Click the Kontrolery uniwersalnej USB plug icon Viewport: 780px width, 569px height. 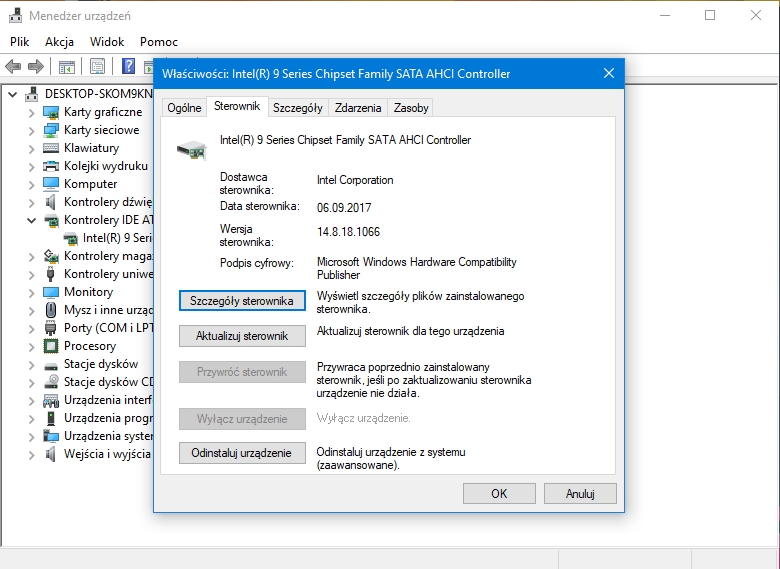point(50,274)
